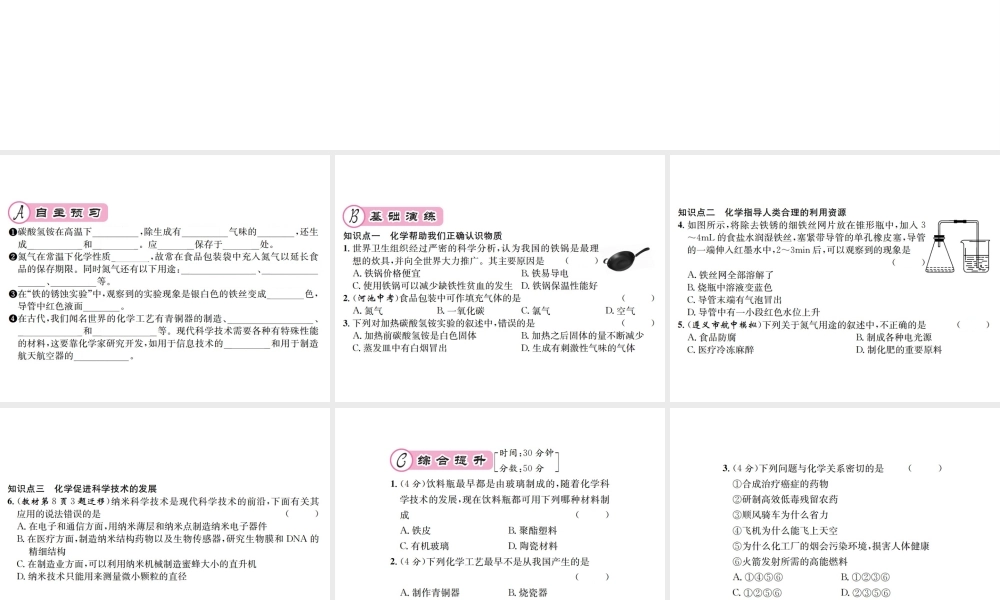Click item ②研制高效低毒残留农药
This screenshot has height=600, width=1000.
(x=784, y=499)
